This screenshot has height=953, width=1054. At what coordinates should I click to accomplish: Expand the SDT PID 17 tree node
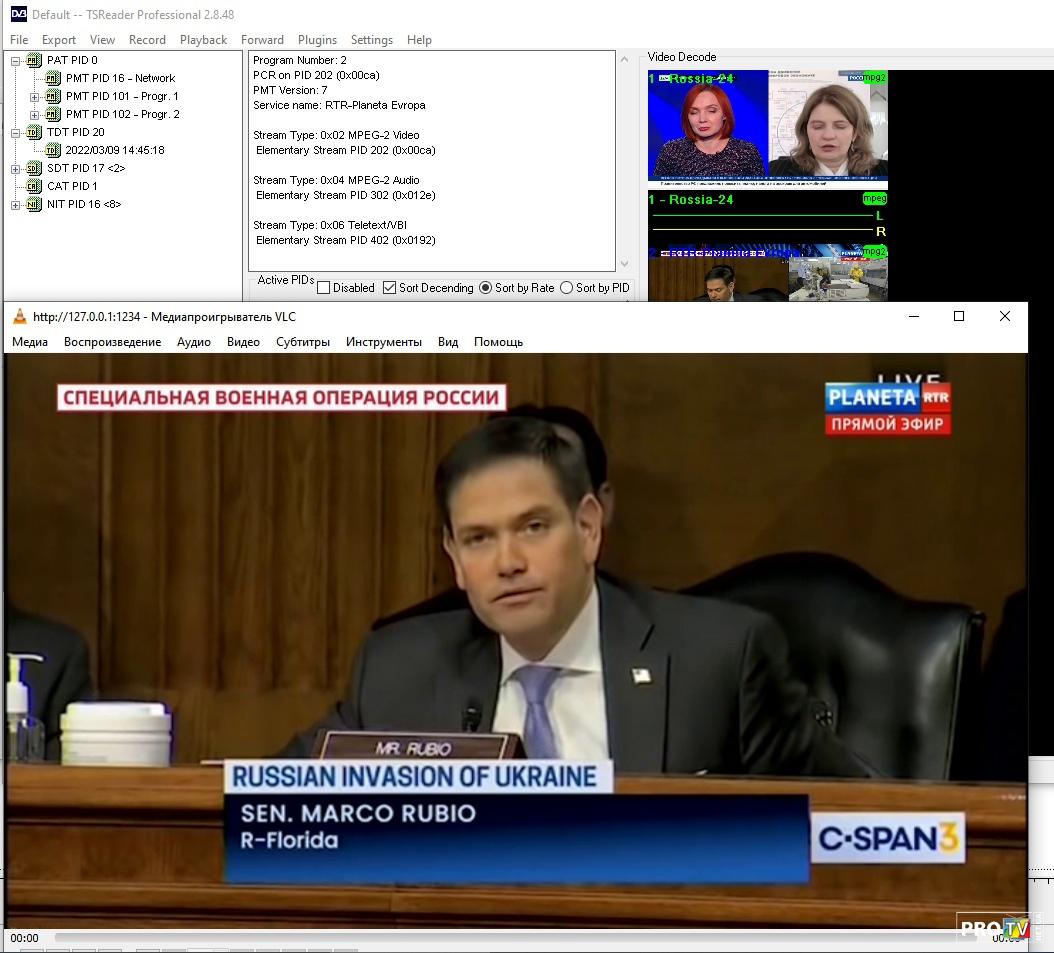16,168
